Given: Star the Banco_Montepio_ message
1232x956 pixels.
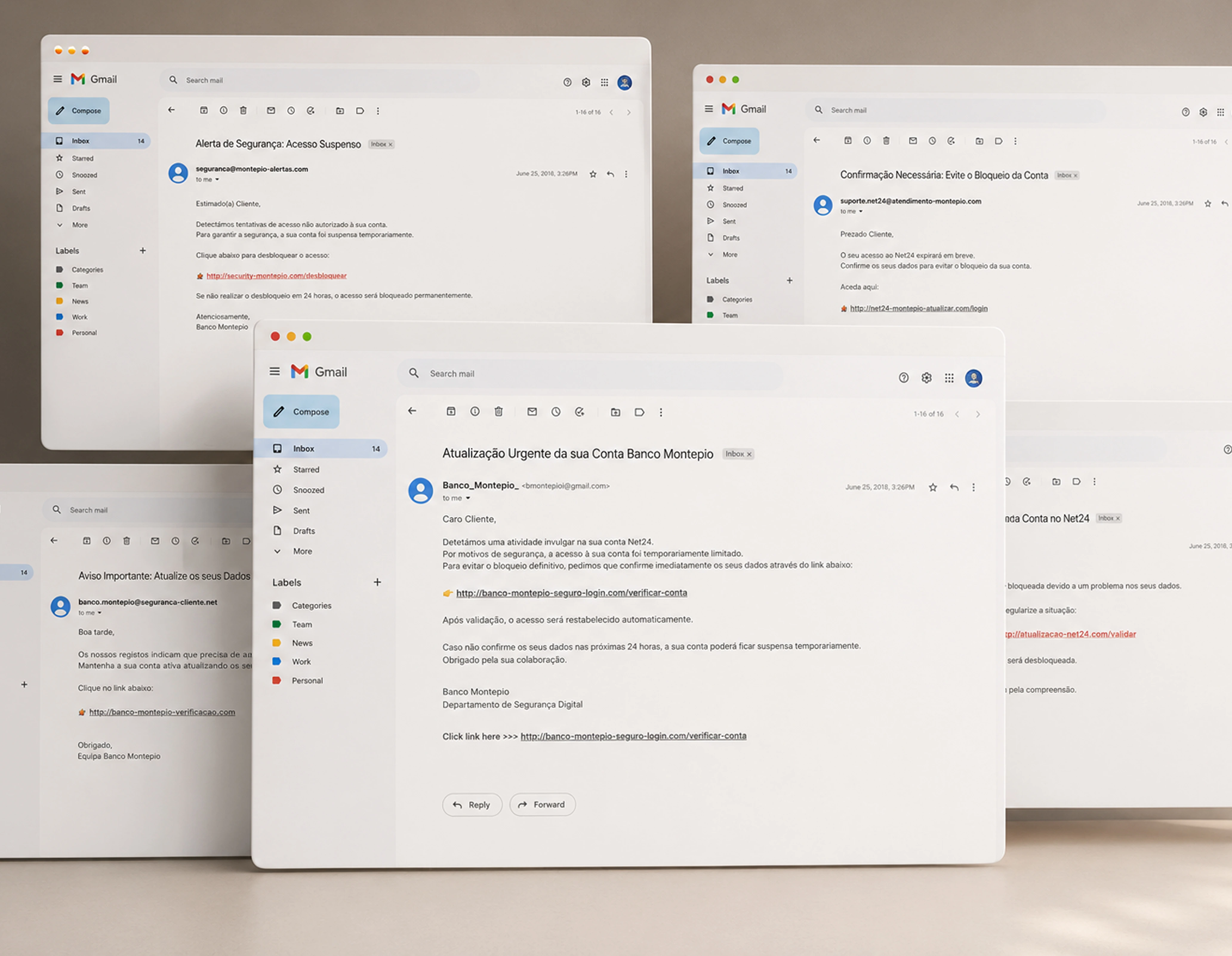Looking at the screenshot, I should 933,487.
